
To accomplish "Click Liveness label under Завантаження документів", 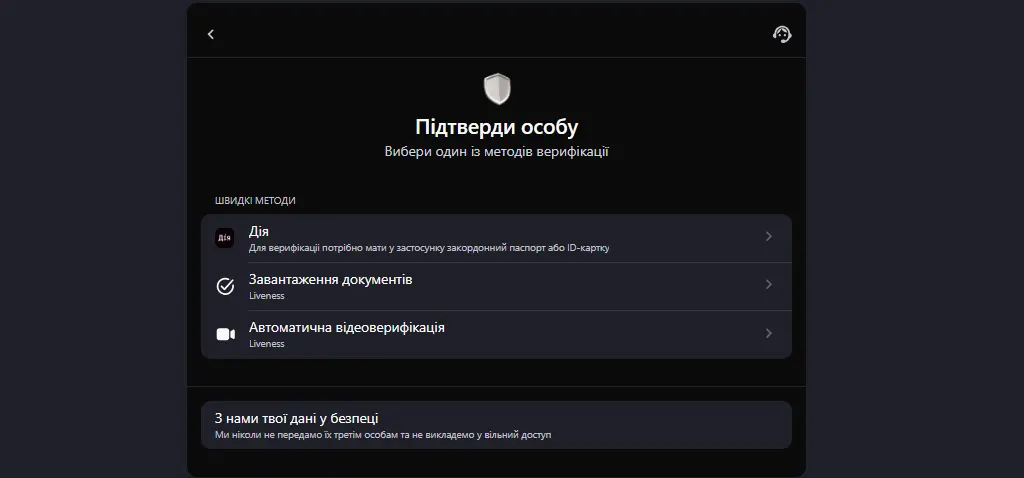I will (267, 296).
